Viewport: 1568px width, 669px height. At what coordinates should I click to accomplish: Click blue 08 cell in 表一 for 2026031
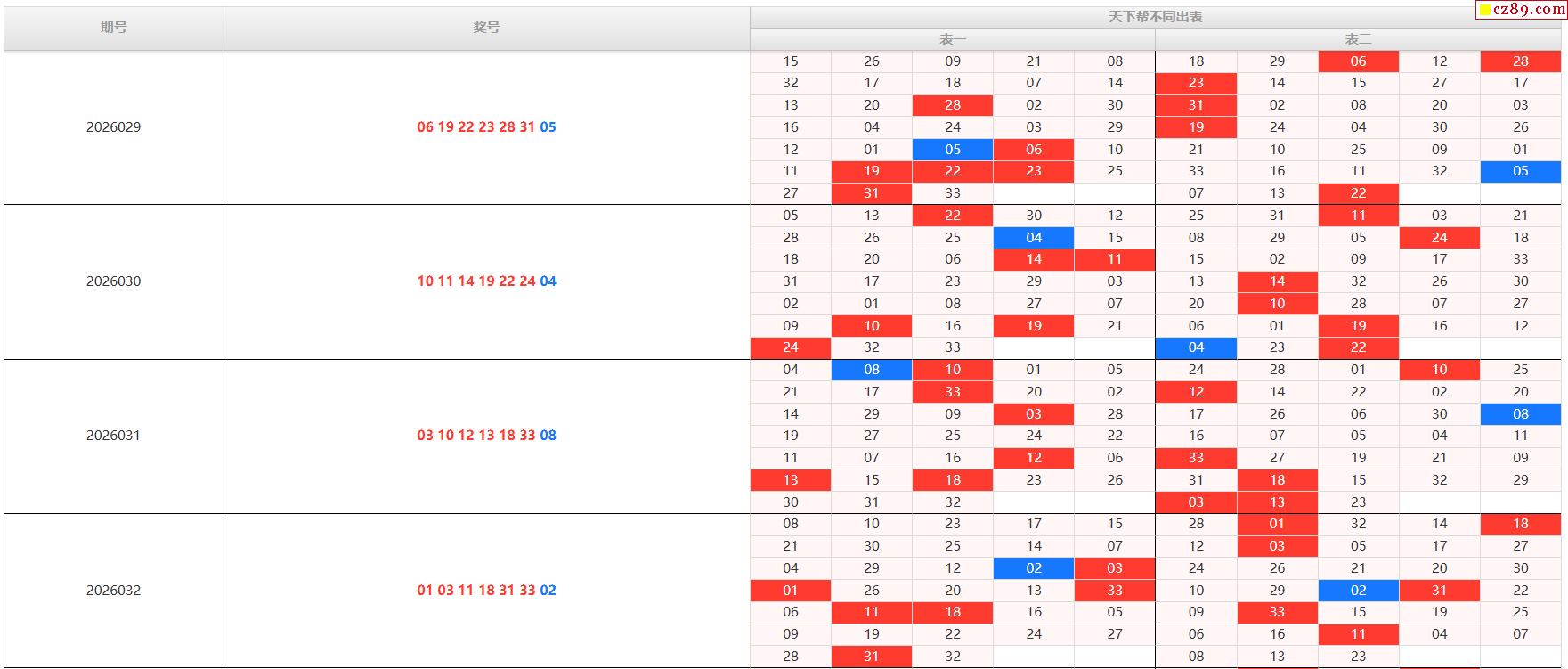coord(872,370)
